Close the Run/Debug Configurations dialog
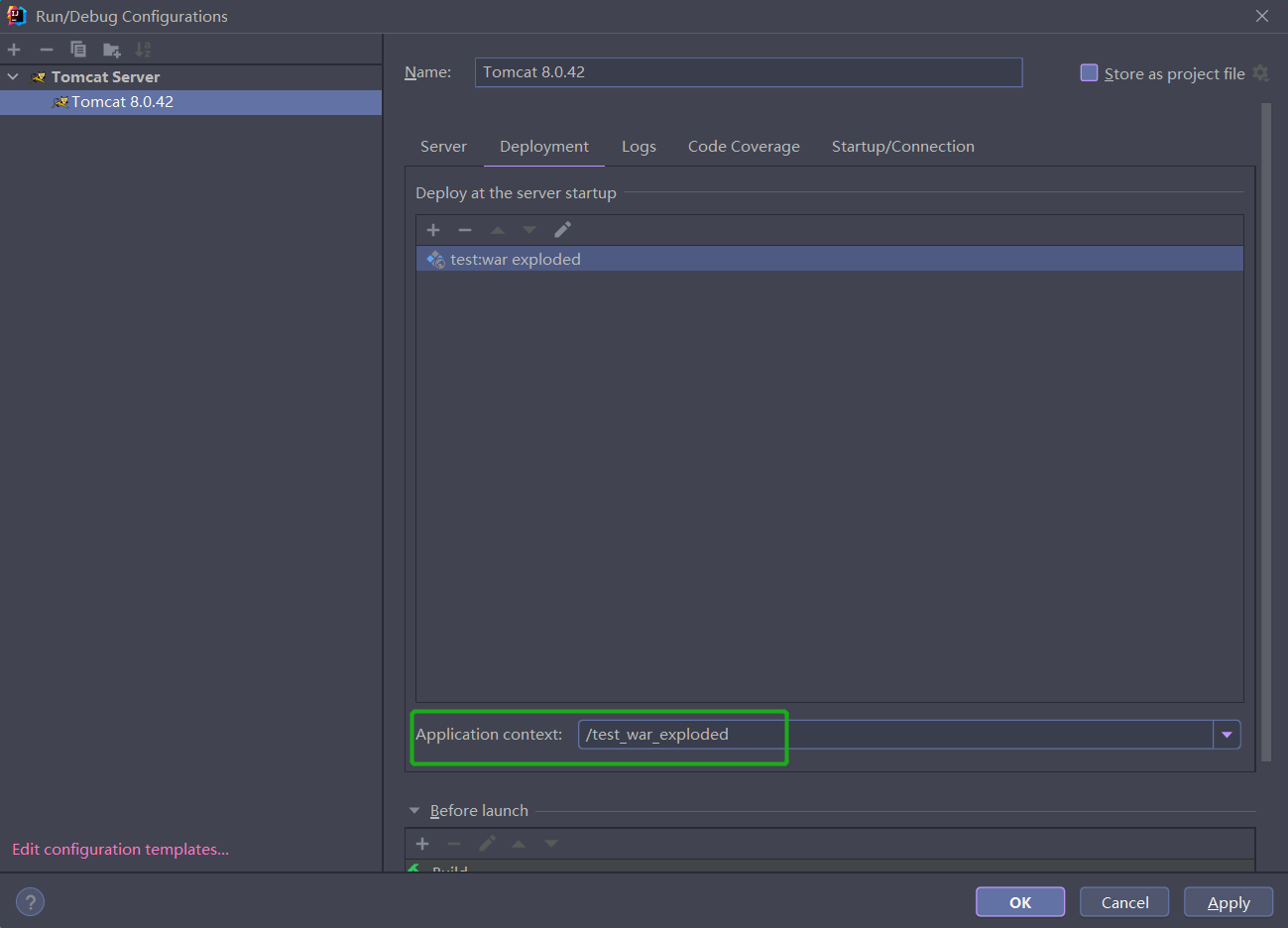 pyautogui.click(x=1262, y=16)
